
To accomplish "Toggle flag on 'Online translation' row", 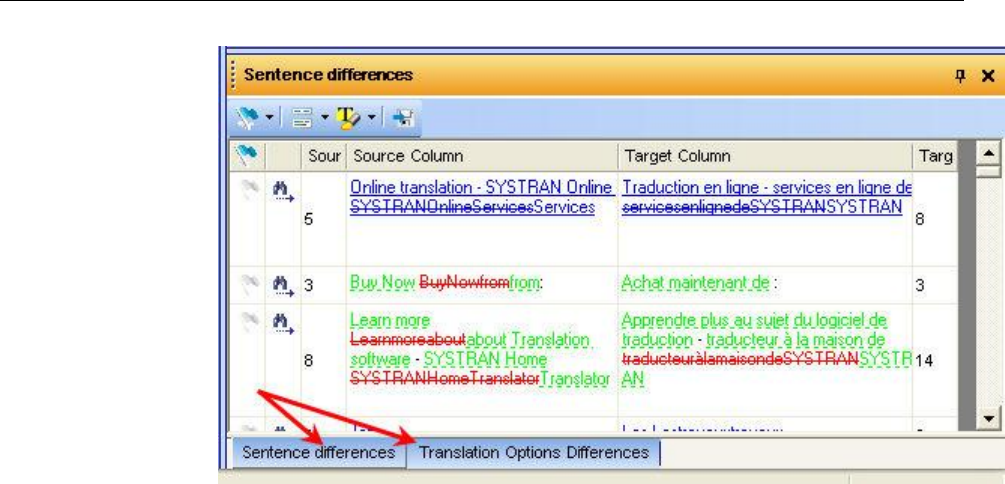I will (x=249, y=189).
